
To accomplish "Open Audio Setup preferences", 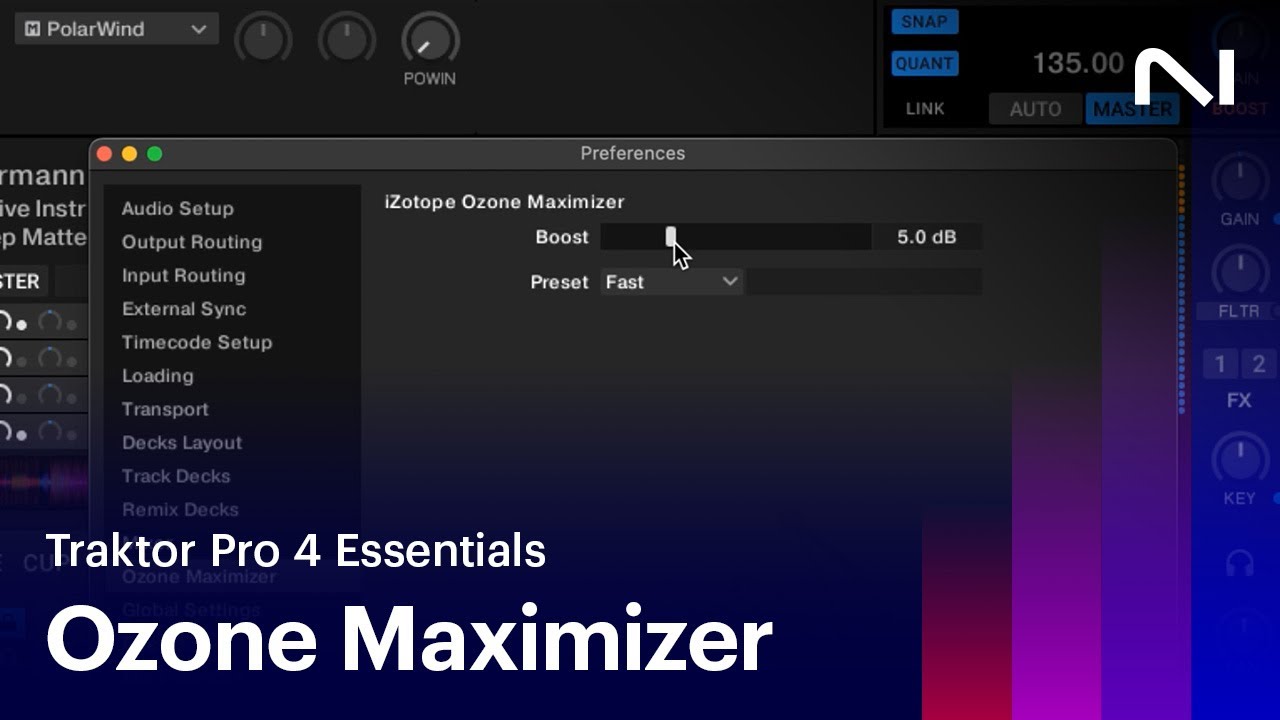I will point(178,209).
